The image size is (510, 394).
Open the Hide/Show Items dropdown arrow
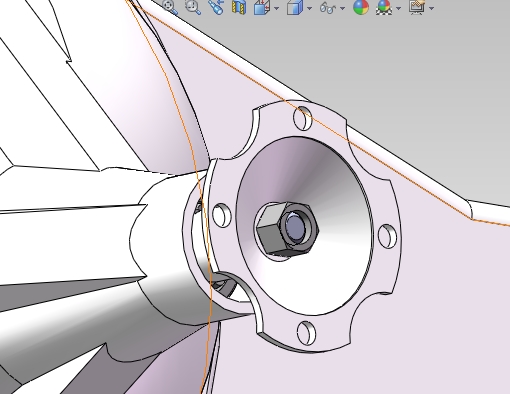[x=342, y=8]
